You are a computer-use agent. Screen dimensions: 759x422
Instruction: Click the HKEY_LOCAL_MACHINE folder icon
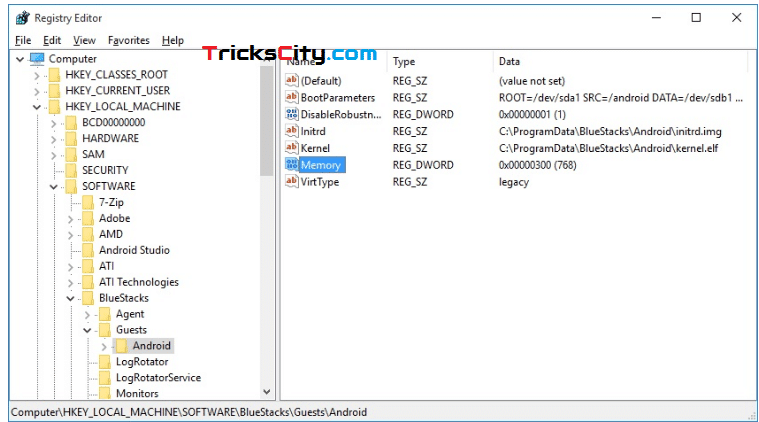point(55,106)
